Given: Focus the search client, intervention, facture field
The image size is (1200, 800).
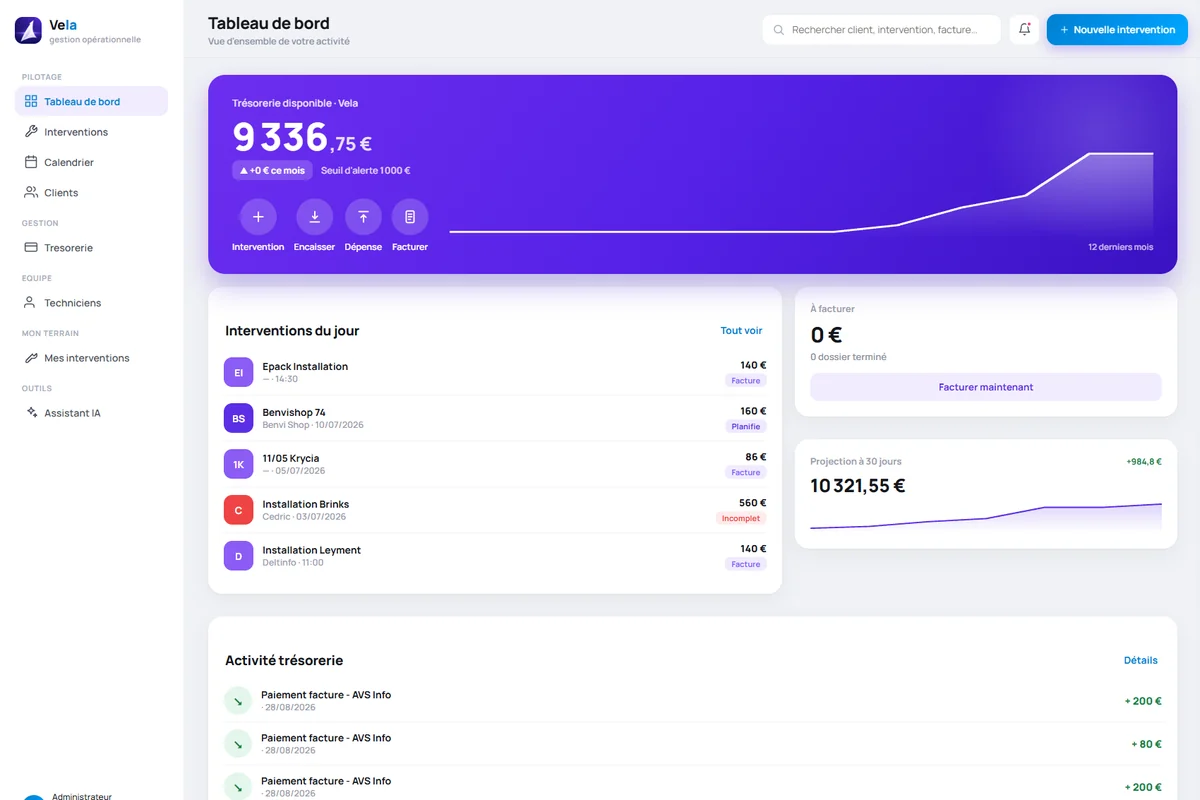Looking at the screenshot, I should point(881,30).
